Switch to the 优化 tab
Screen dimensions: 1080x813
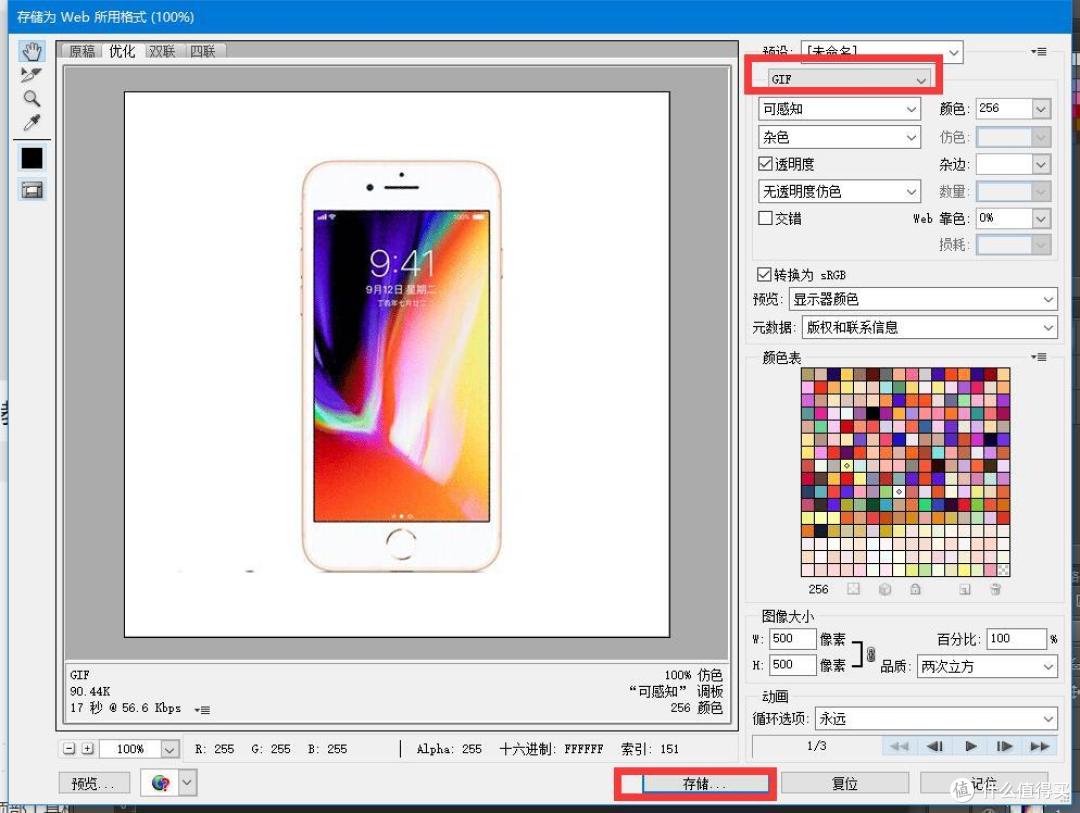(122, 51)
